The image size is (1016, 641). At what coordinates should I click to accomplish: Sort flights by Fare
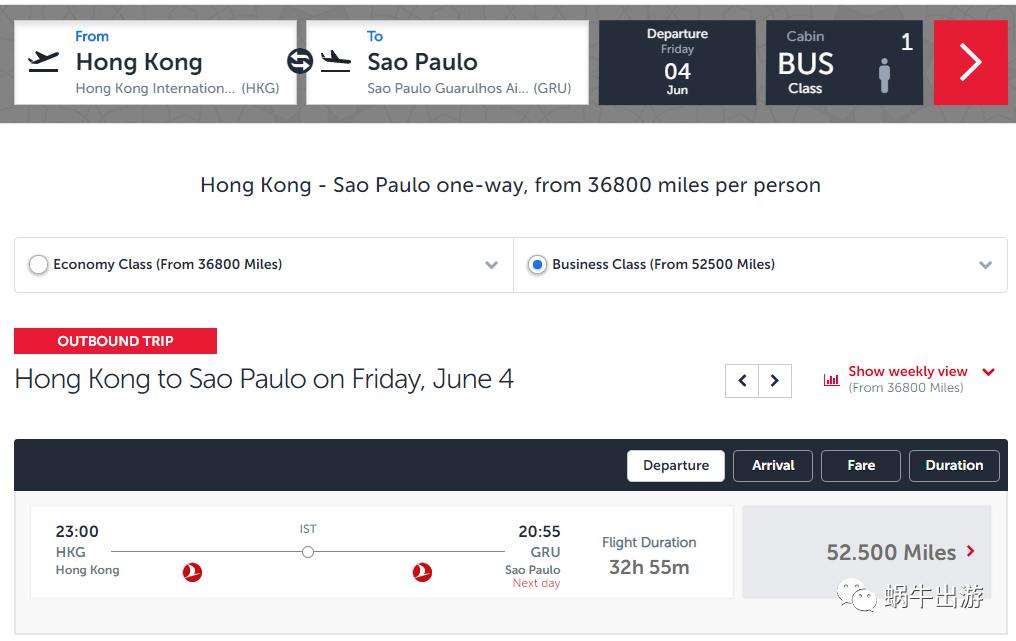[860, 466]
